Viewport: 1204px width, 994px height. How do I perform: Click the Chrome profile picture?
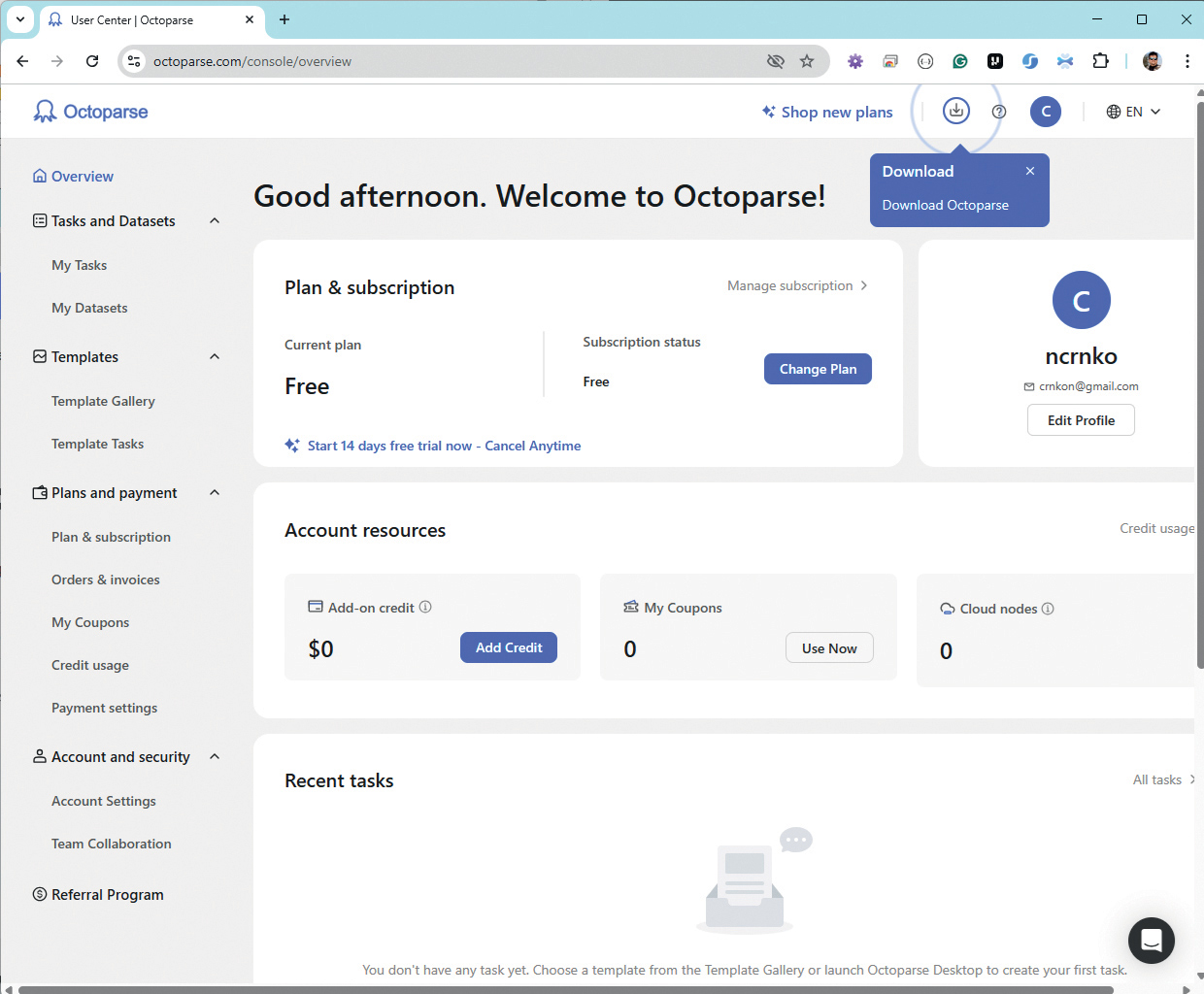coord(1153,61)
